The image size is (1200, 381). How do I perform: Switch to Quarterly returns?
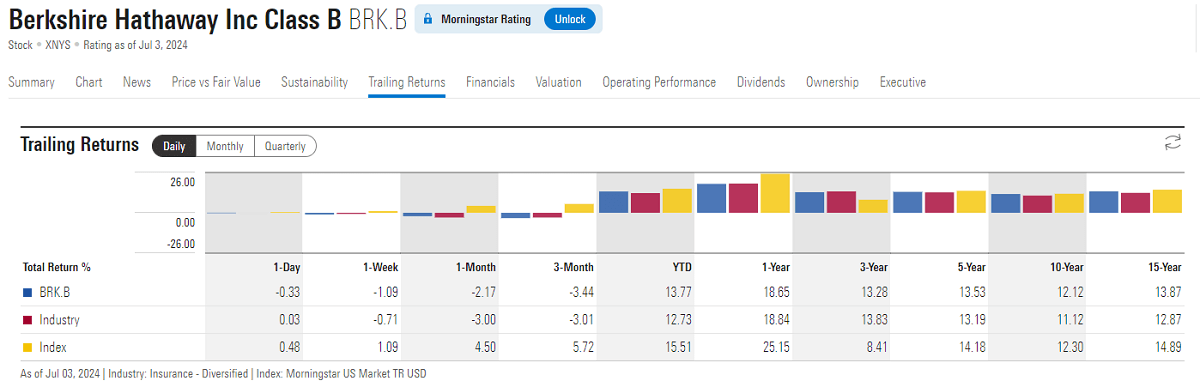(285, 146)
